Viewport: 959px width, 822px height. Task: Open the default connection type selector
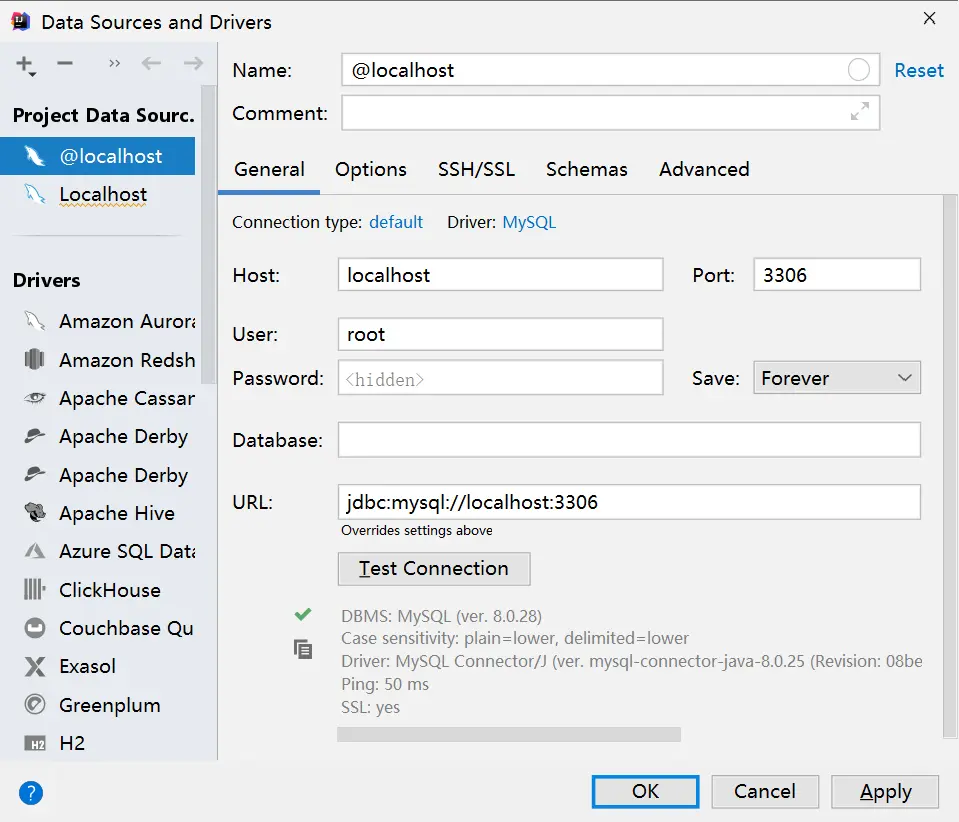pos(396,222)
